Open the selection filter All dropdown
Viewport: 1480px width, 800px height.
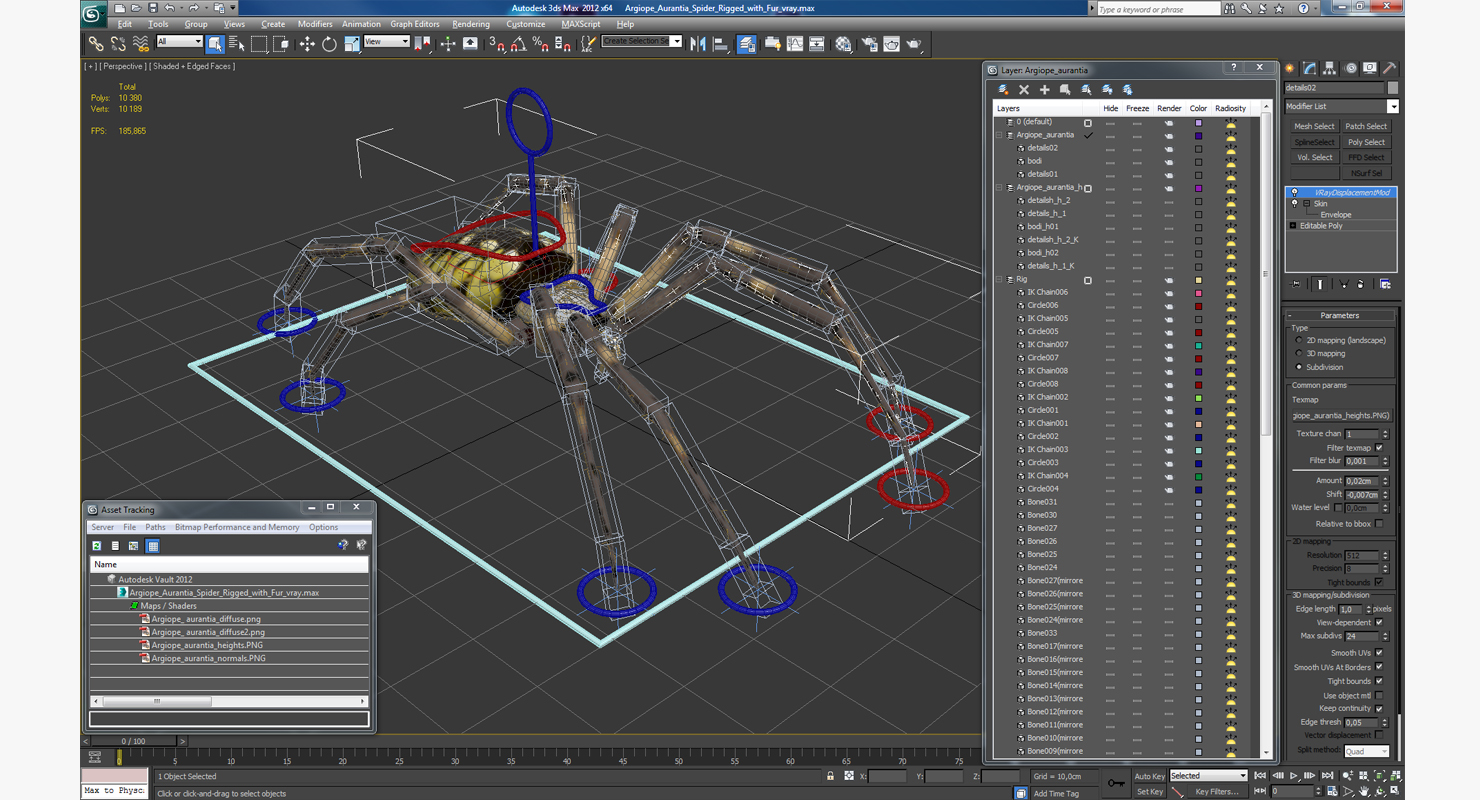179,42
